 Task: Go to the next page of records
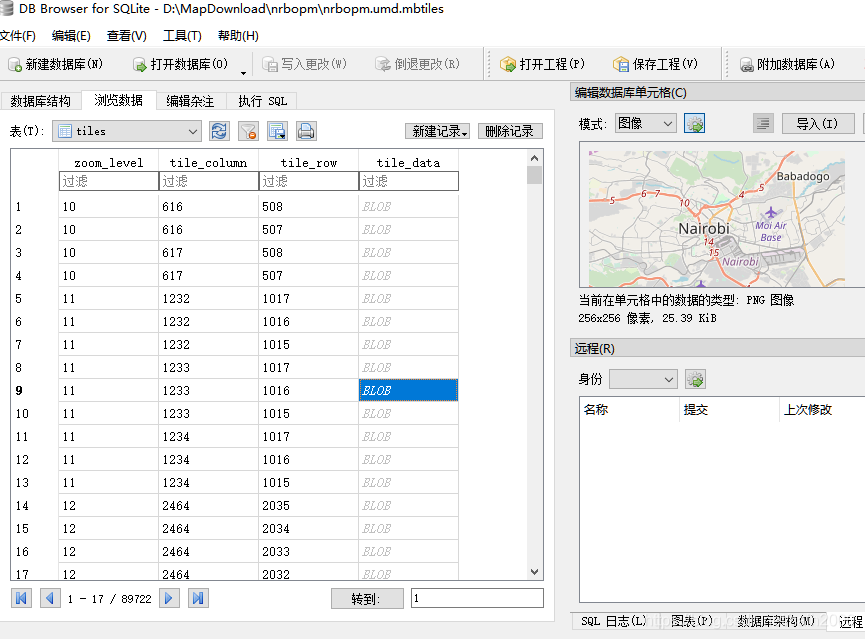[x=169, y=598]
